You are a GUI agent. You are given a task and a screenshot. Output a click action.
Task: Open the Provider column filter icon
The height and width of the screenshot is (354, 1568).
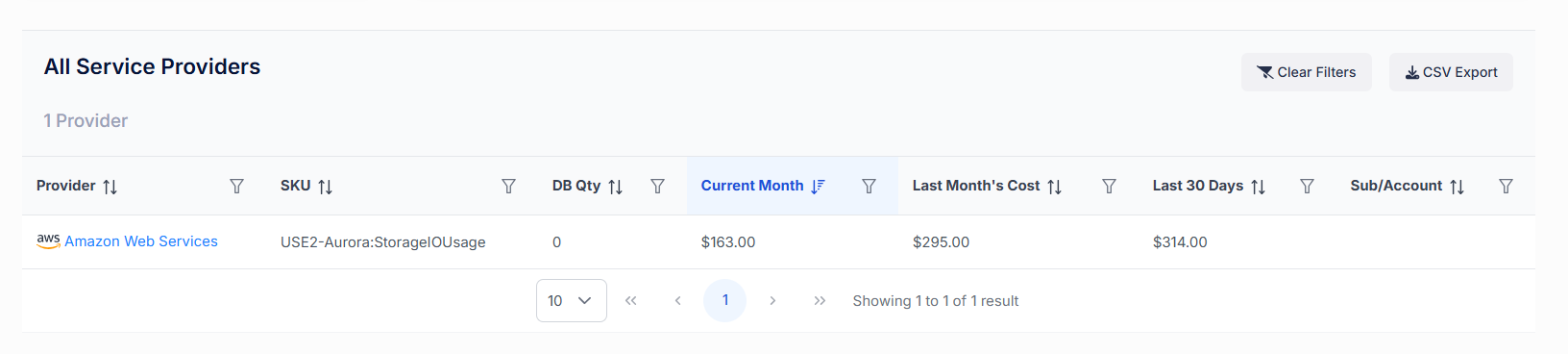(236, 186)
